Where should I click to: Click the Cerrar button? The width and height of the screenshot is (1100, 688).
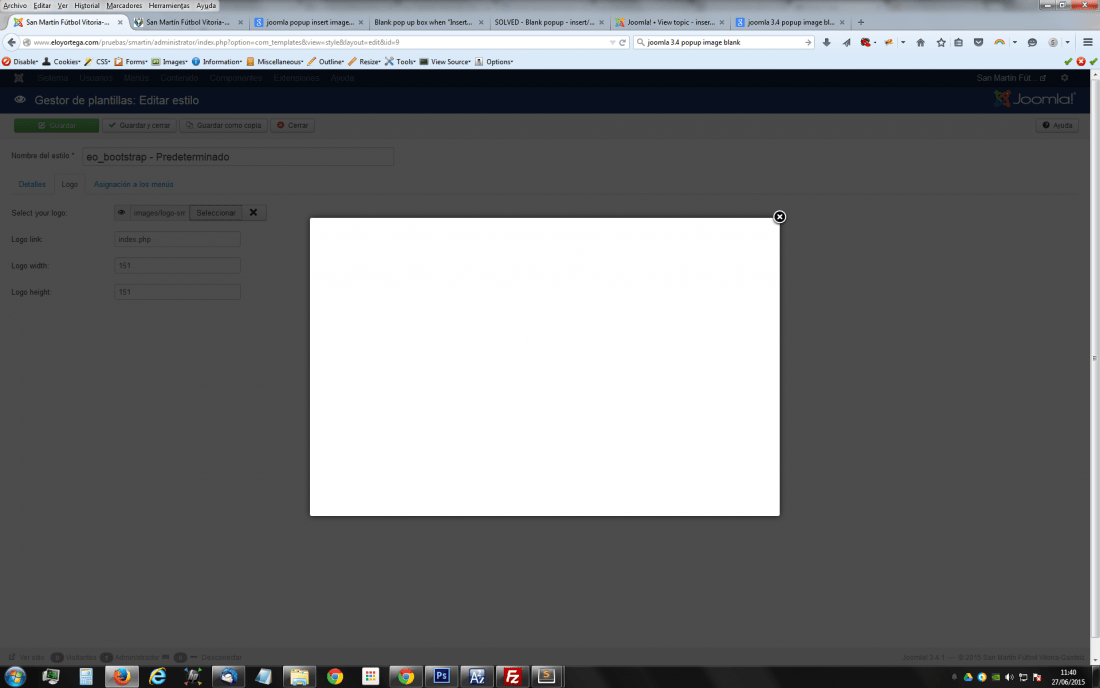[x=293, y=126]
